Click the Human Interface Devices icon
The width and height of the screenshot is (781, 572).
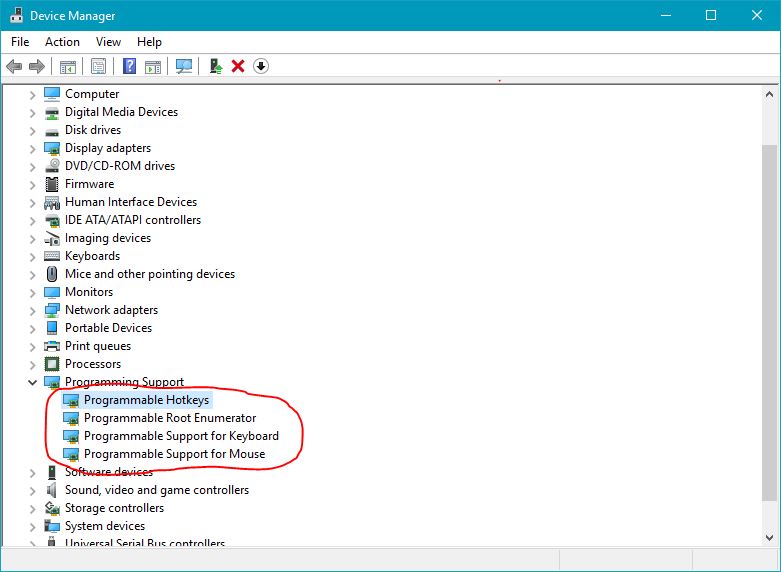coord(52,202)
